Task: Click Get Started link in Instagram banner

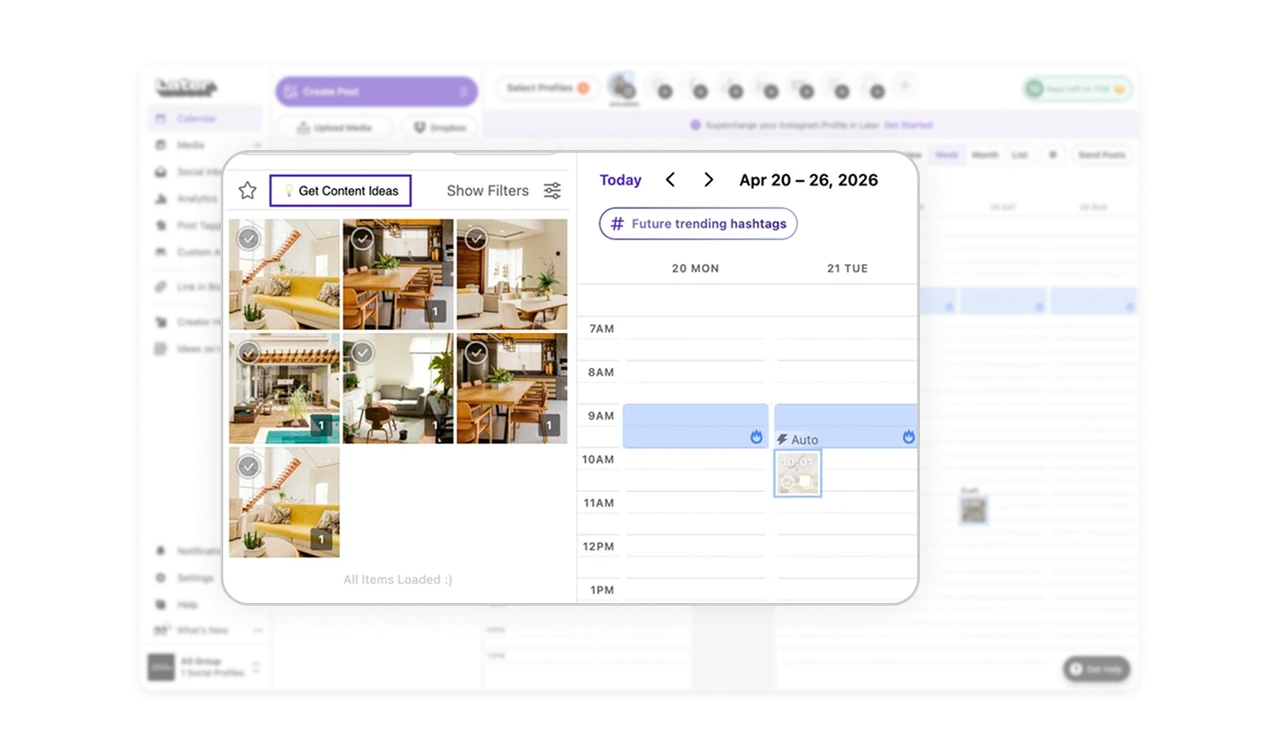Action: 908,125
